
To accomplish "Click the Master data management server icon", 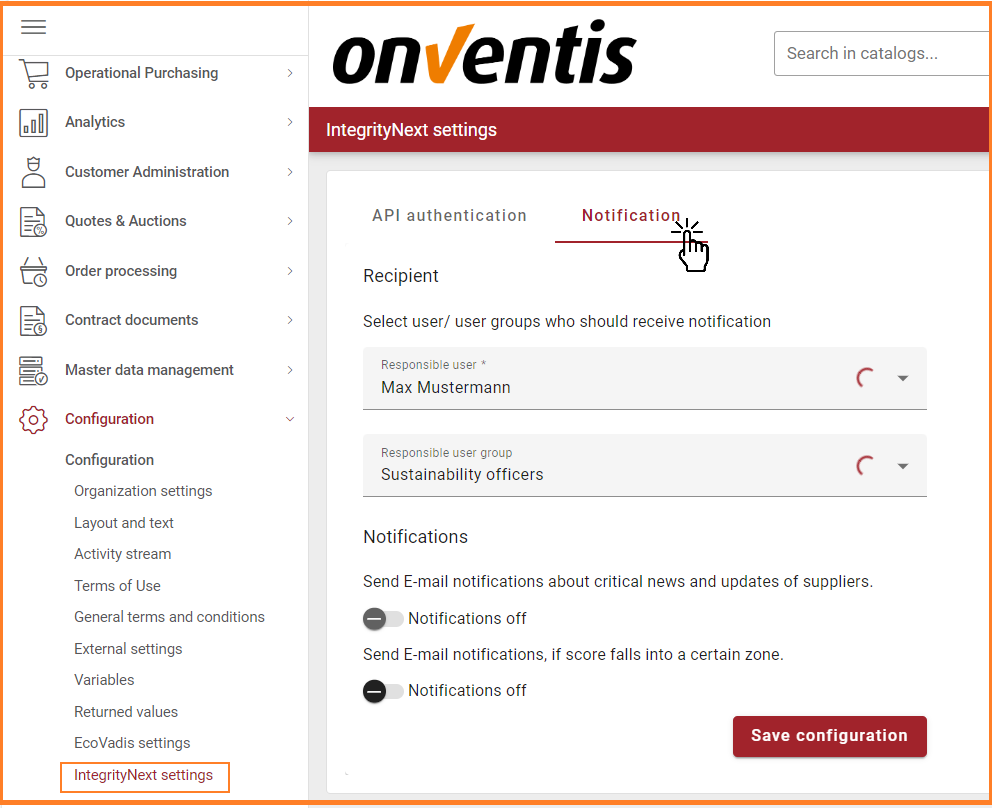I will (34, 370).
